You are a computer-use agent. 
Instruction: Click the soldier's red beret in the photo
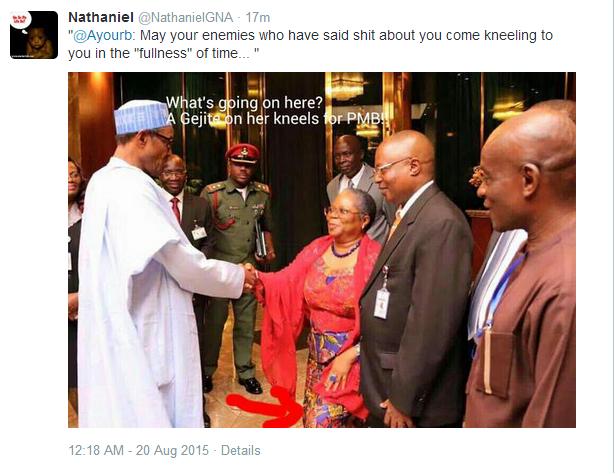pos(244,153)
